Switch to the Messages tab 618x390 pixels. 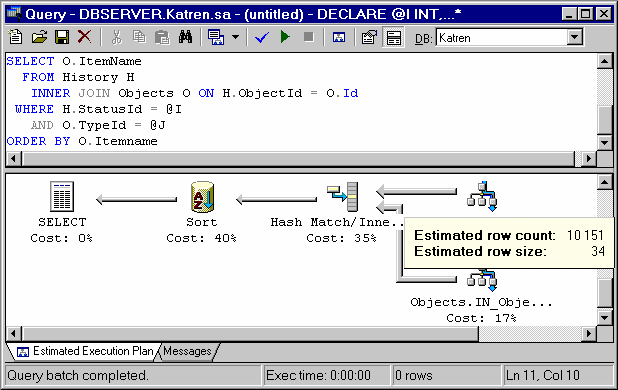(x=187, y=351)
